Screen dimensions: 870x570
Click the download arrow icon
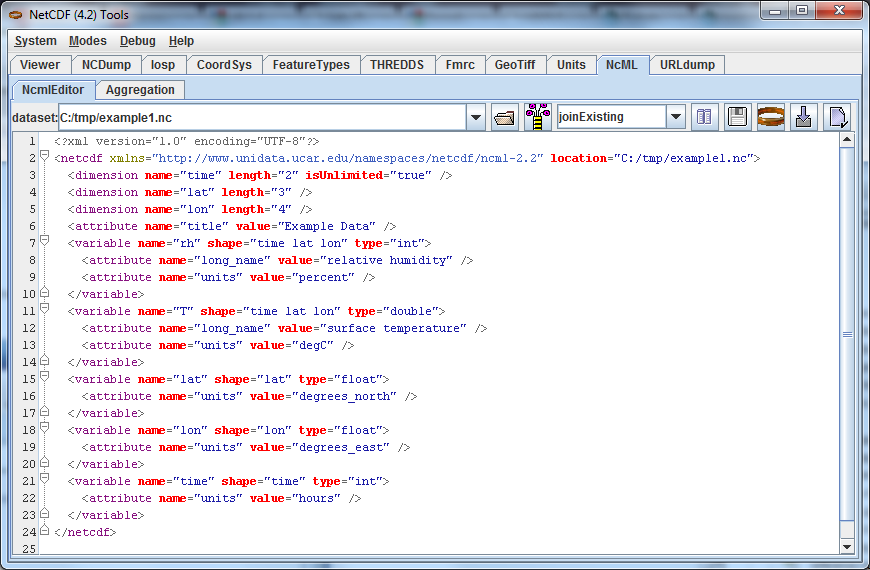click(x=803, y=117)
